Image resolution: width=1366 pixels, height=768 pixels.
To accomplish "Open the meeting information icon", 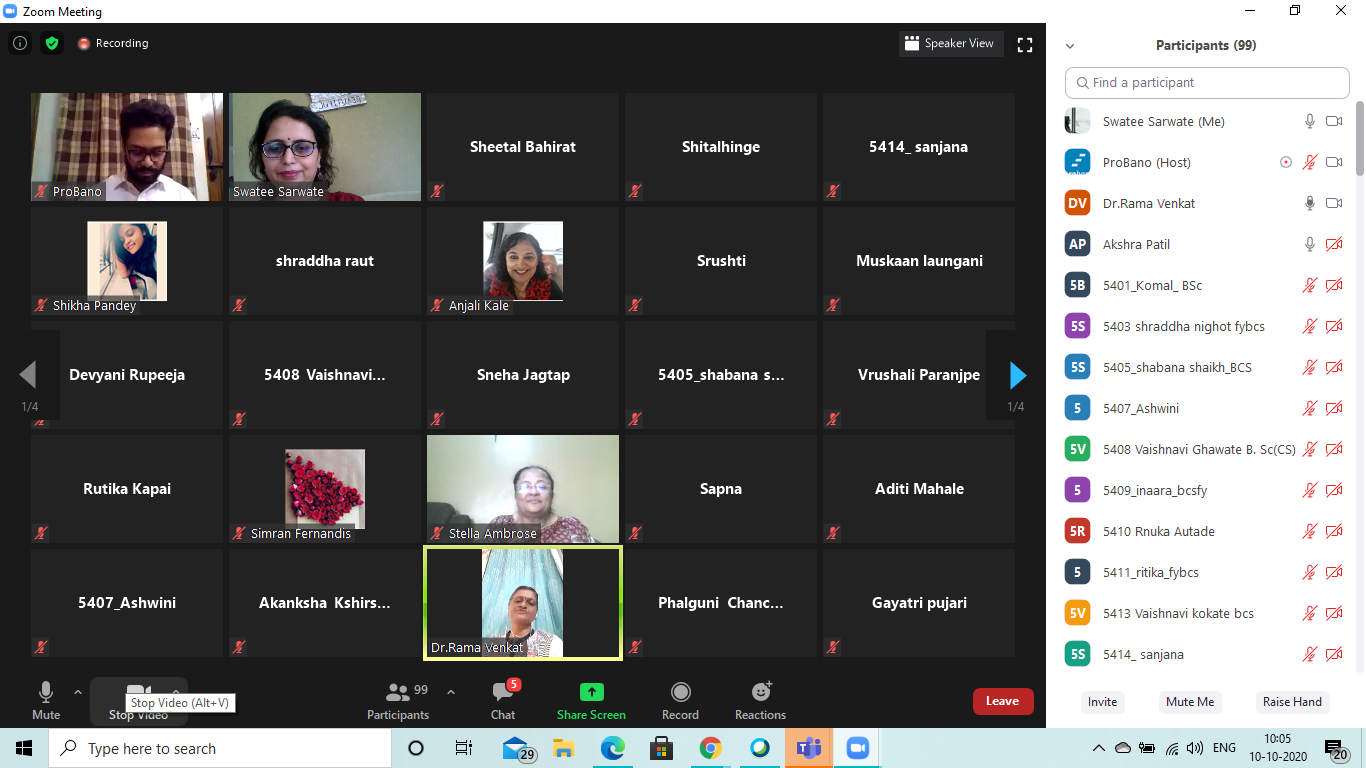I will [x=19, y=43].
